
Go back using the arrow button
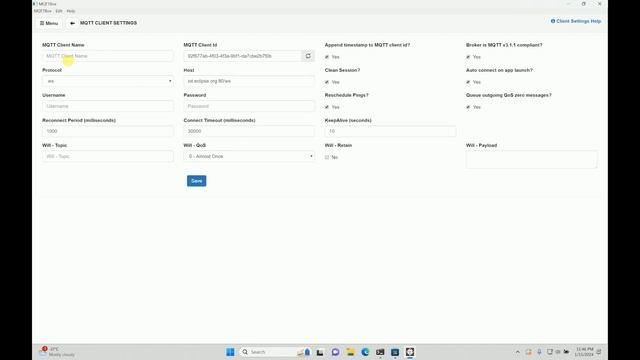coord(72,23)
